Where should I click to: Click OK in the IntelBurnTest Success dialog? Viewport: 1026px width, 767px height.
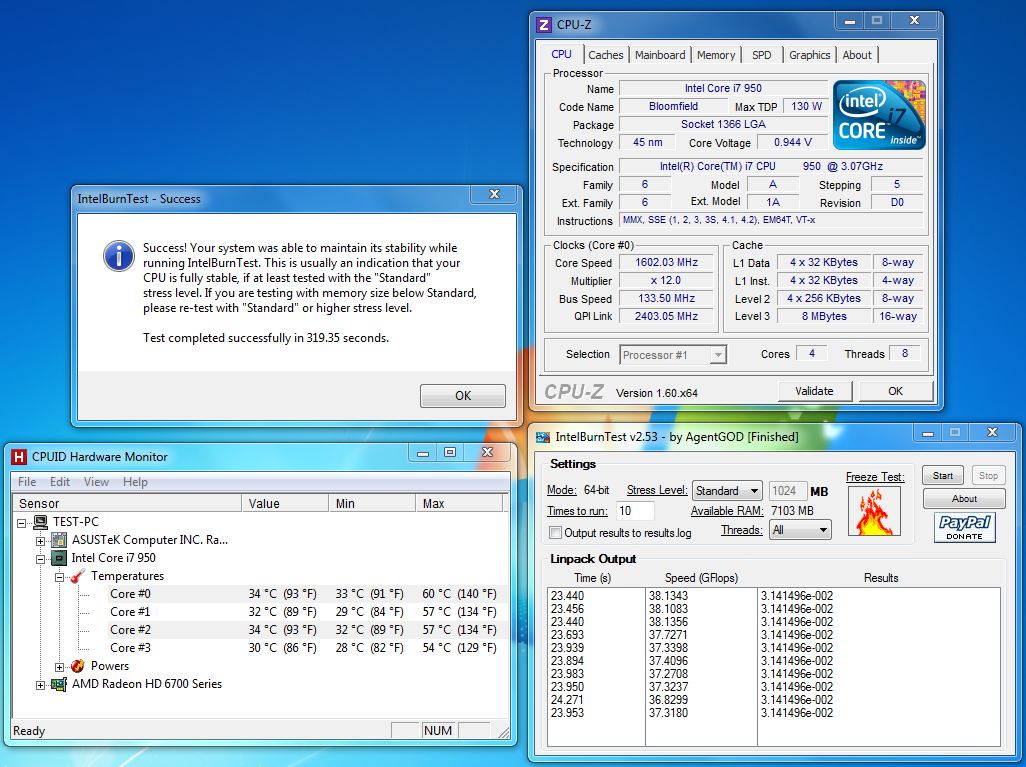click(x=463, y=395)
